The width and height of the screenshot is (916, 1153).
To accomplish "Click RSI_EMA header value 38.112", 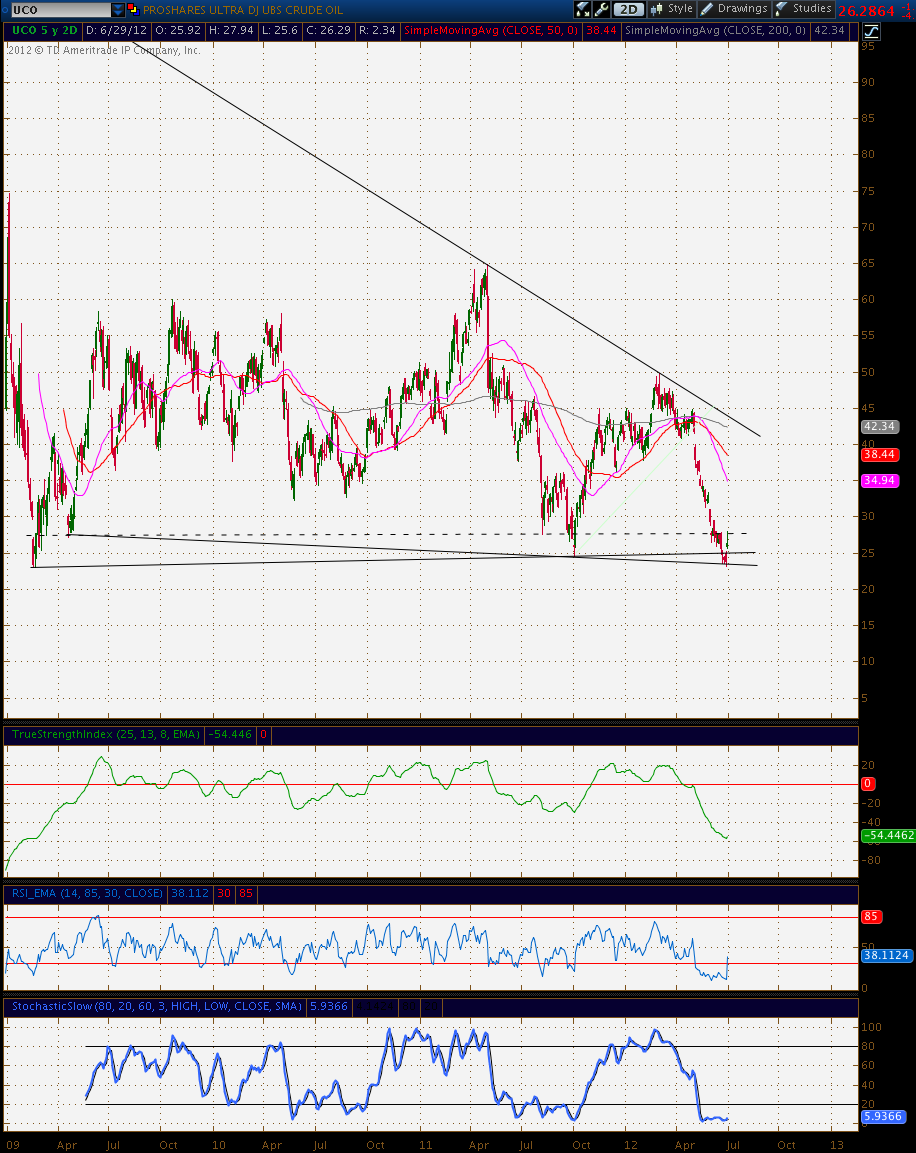I will [190, 893].
